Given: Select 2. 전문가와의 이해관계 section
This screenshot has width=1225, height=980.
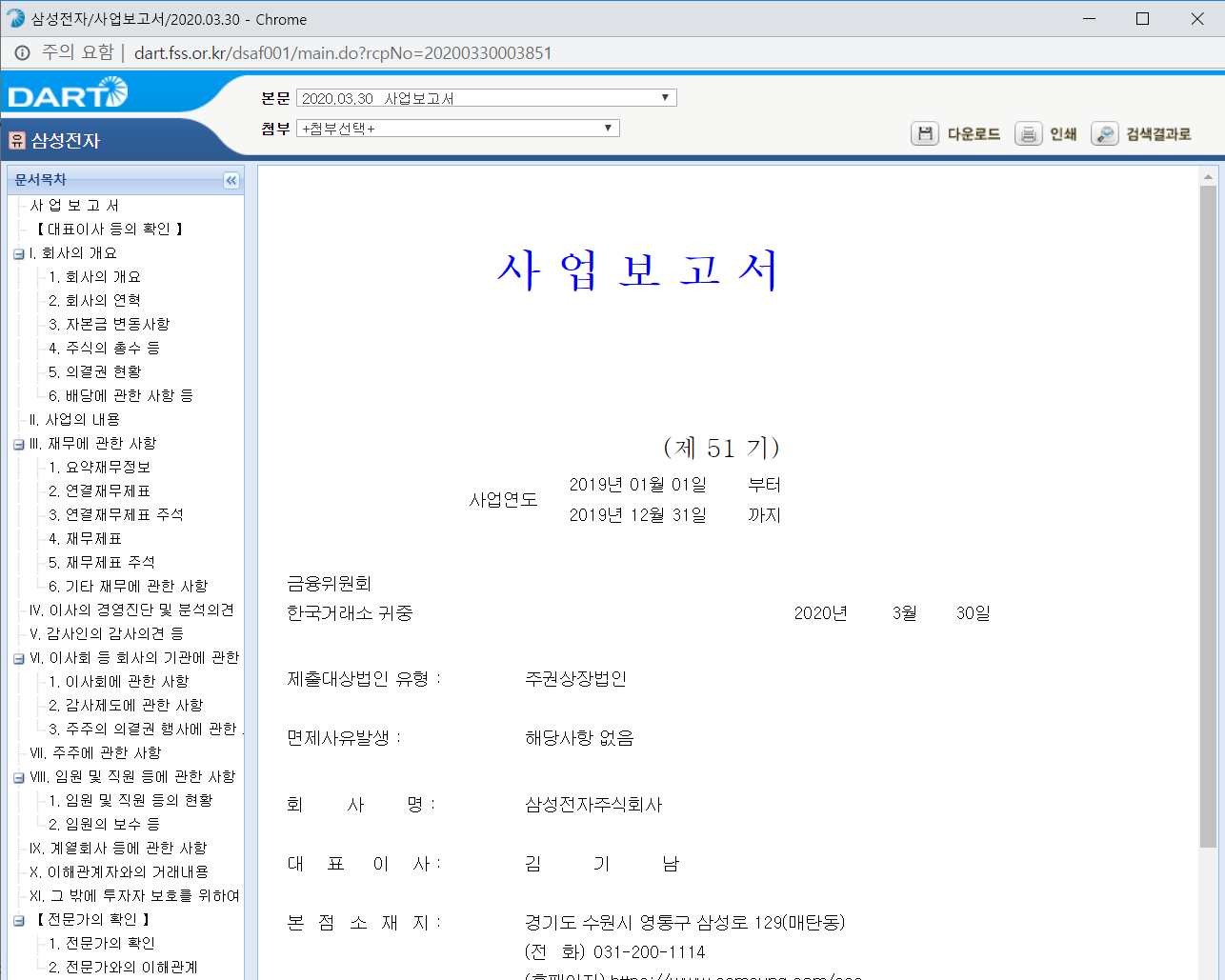Looking at the screenshot, I should coord(123,967).
